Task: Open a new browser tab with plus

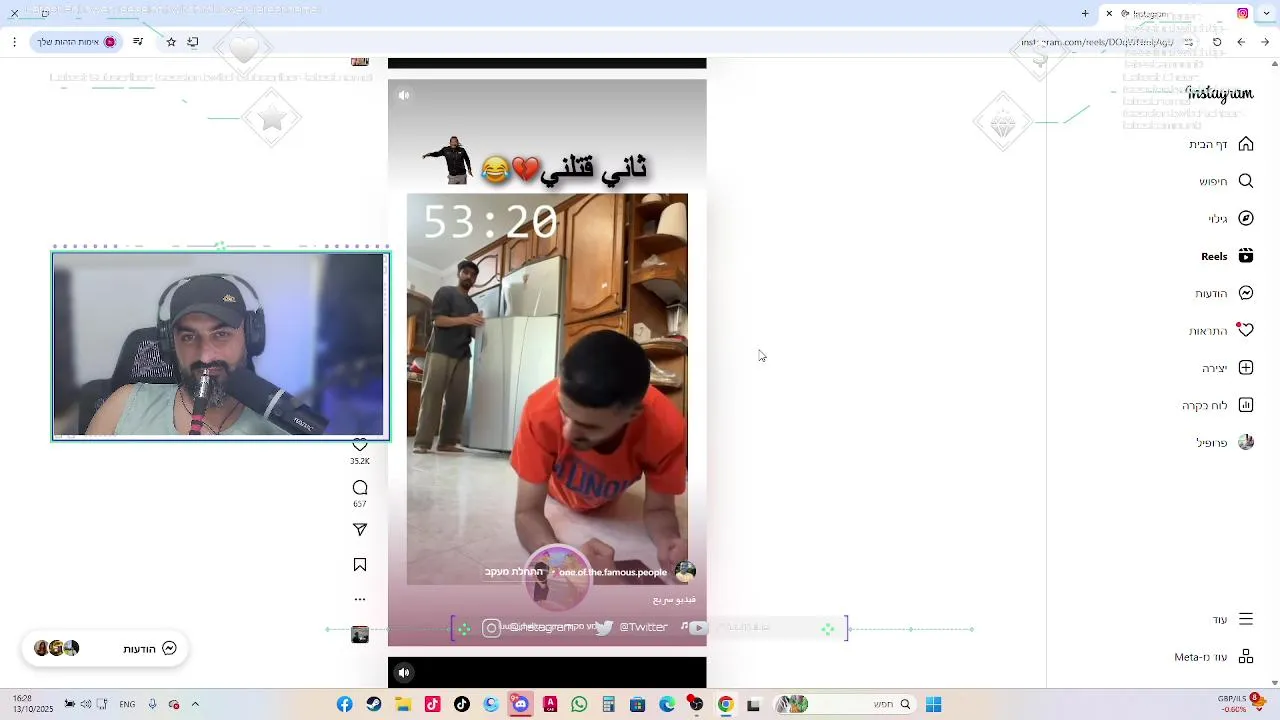Action: 1085,13
